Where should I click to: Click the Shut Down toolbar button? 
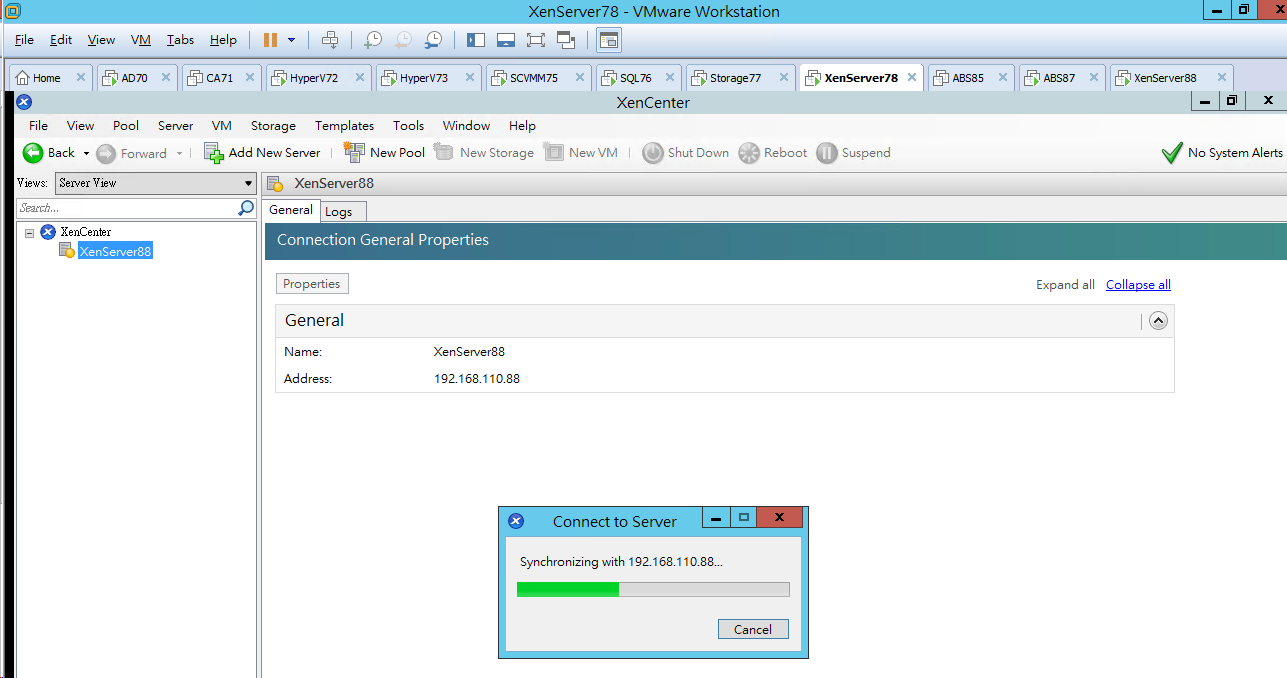point(686,152)
